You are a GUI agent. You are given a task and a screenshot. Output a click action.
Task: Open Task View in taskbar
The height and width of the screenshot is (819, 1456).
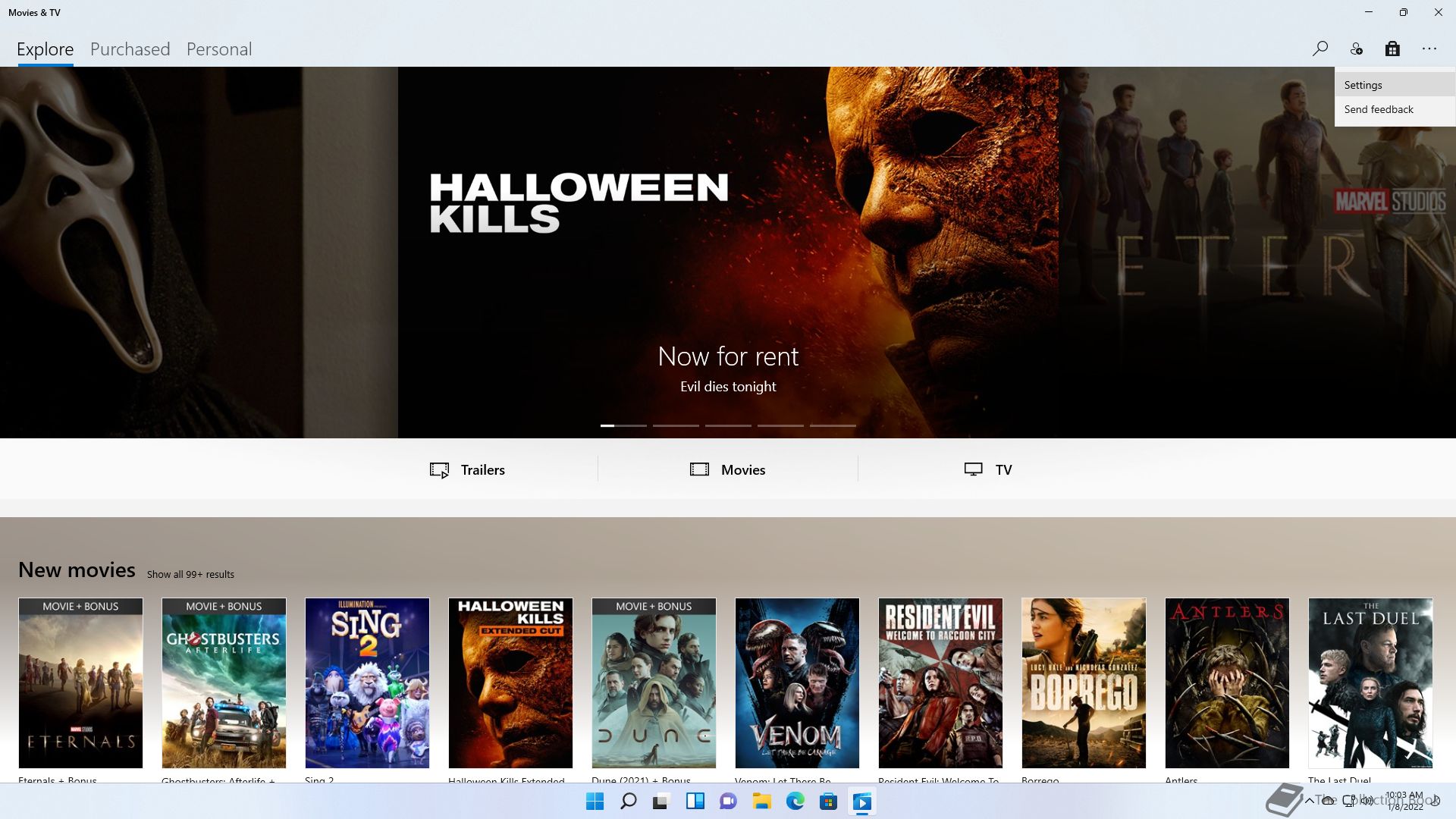(661, 802)
